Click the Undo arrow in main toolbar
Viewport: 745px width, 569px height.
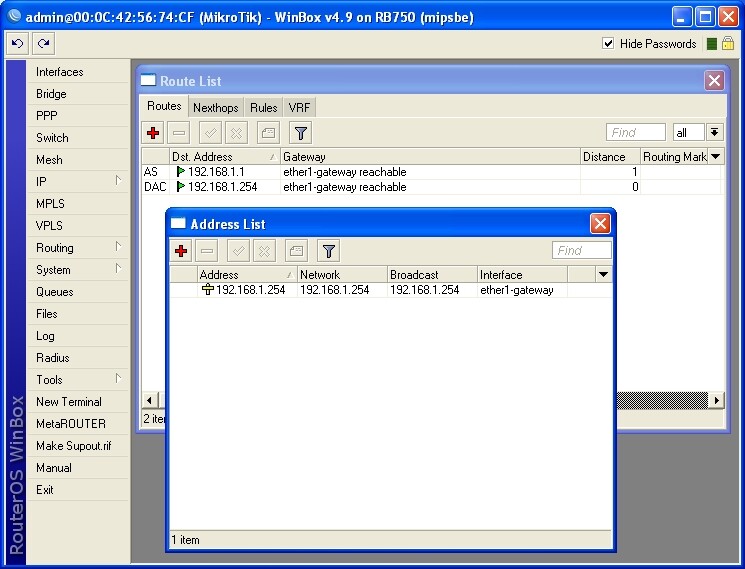click(18, 44)
